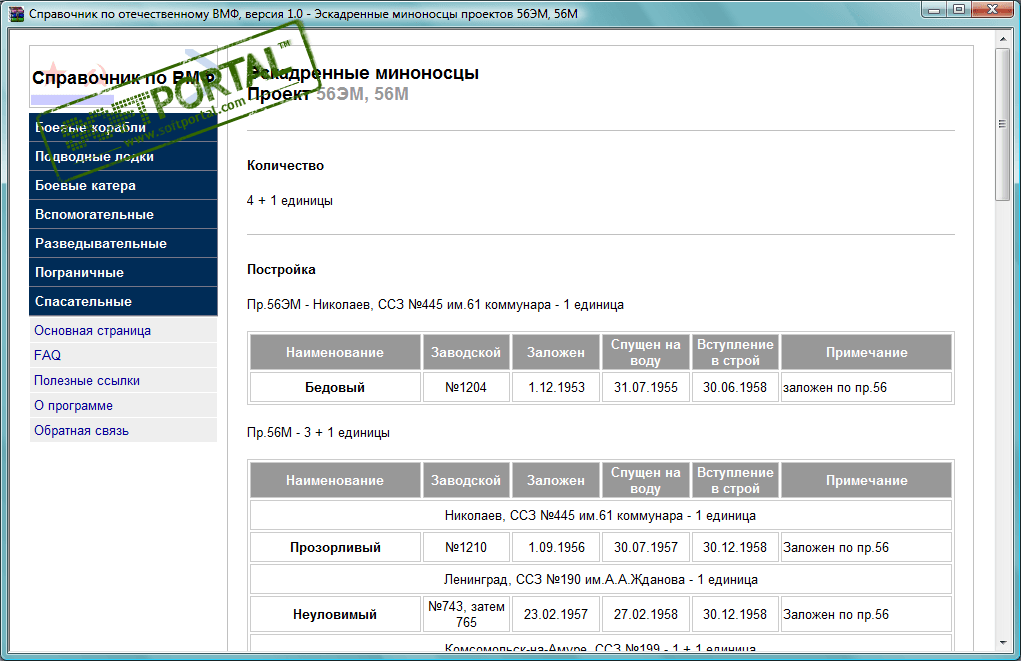
Task: Maximize the Справочник window
Action: 958,10
